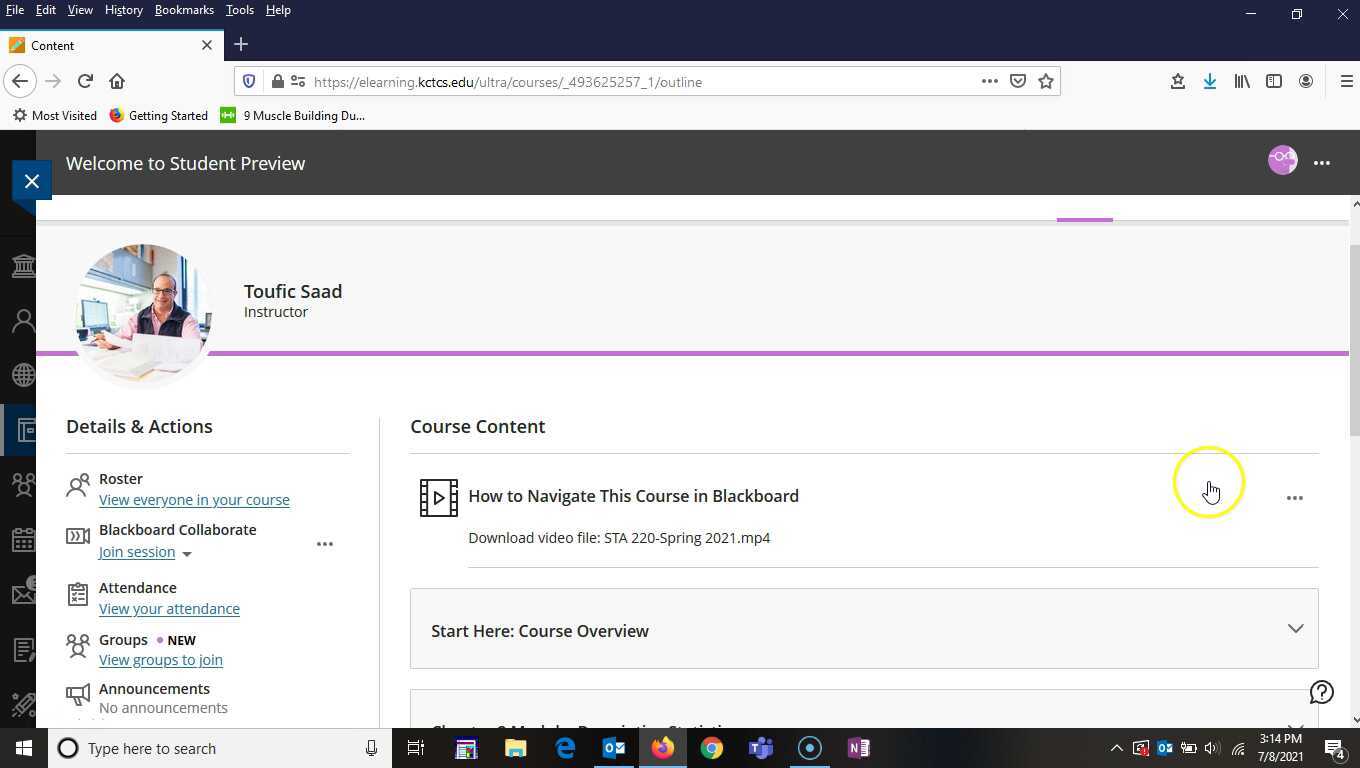The image size is (1360, 768).
Task: Open the video icon for How to Navigate
Action: click(438, 497)
